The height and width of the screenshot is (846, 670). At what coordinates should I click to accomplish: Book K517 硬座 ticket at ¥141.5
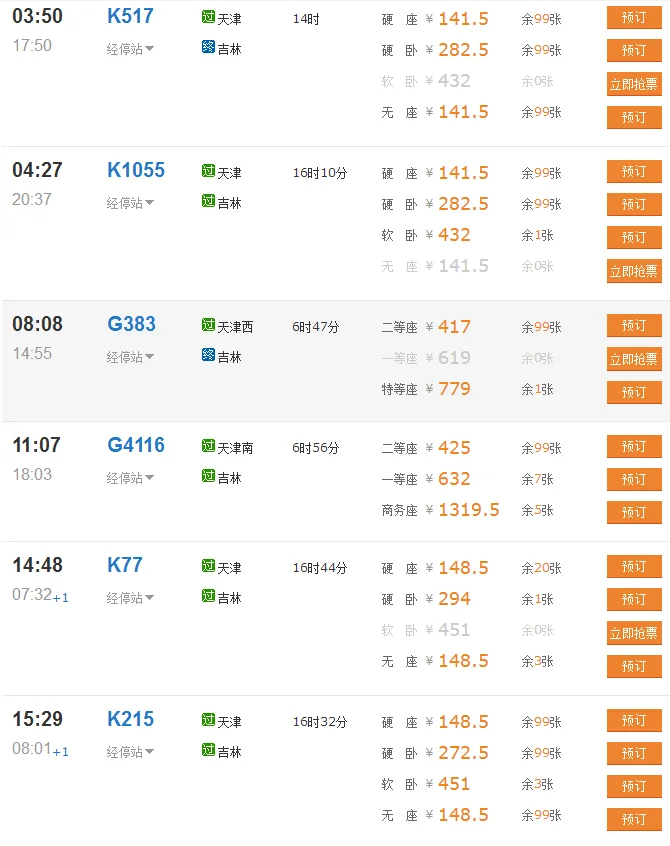pos(634,18)
